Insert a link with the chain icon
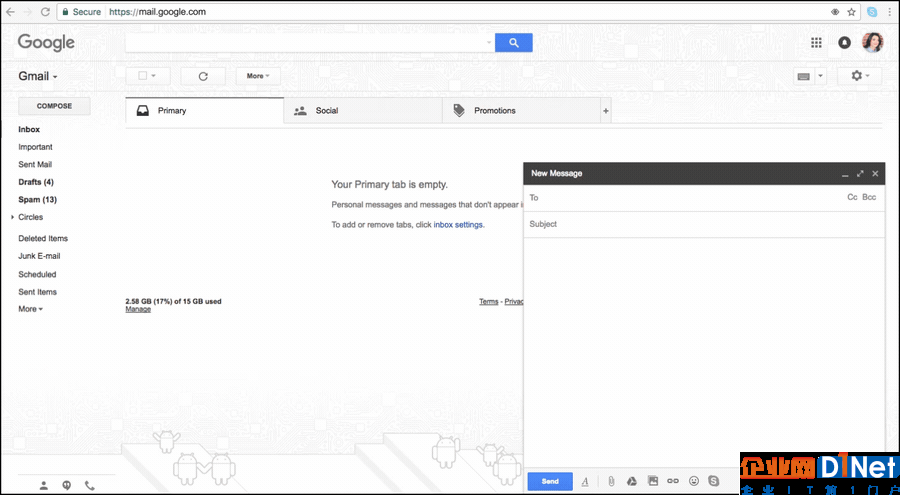Image resolution: width=900 pixels, height=495 pixels. coord(673,481)
